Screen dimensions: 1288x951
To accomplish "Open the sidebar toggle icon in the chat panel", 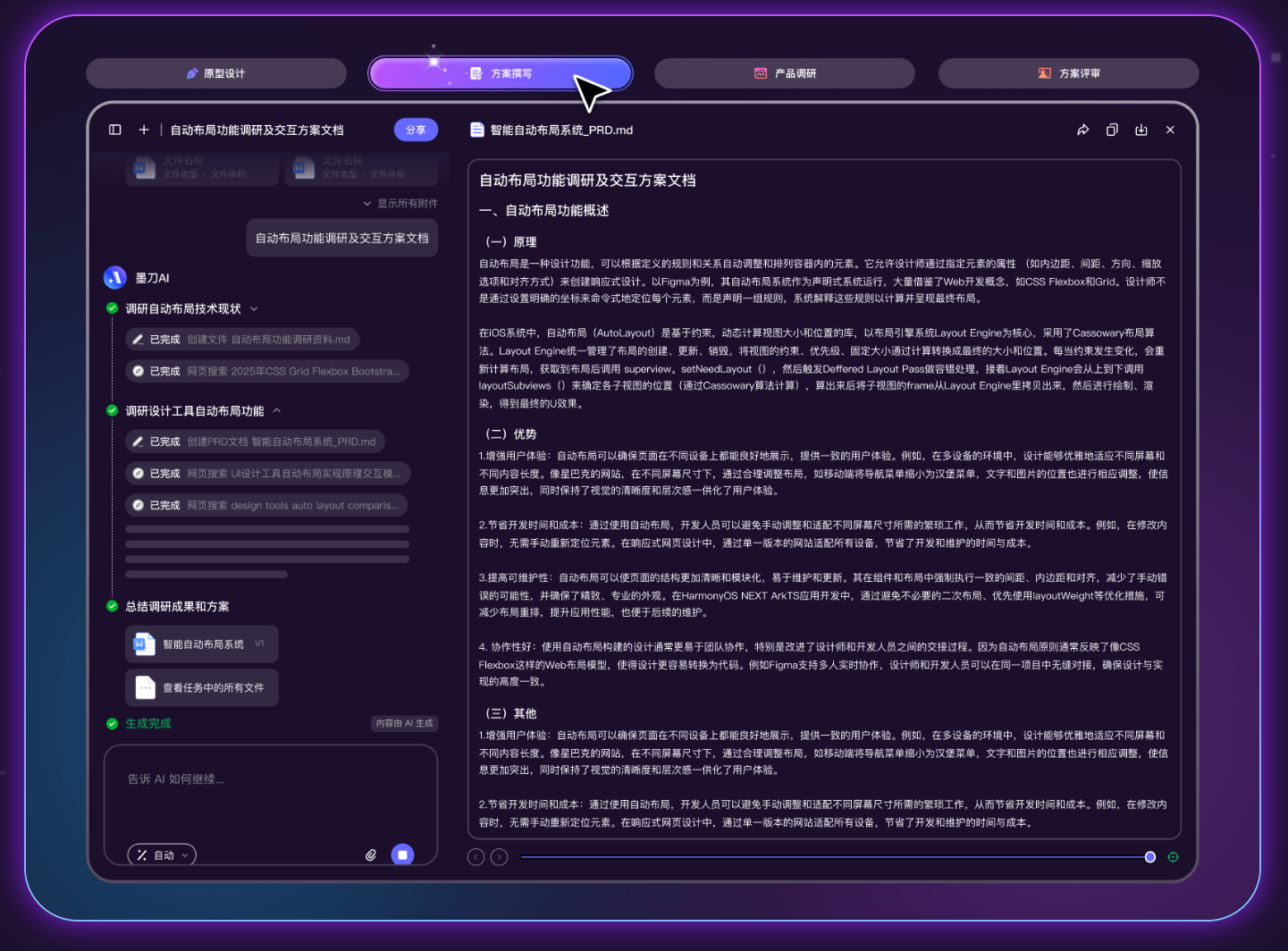I will click(114, 130).
